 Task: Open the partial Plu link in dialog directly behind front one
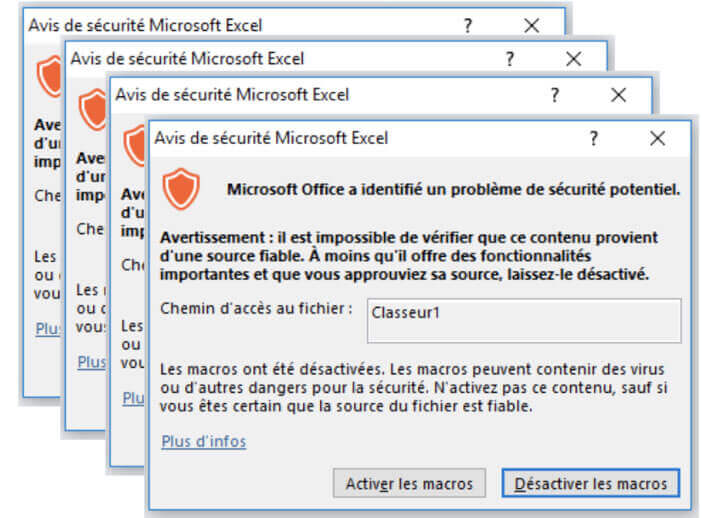coord(133,398)
